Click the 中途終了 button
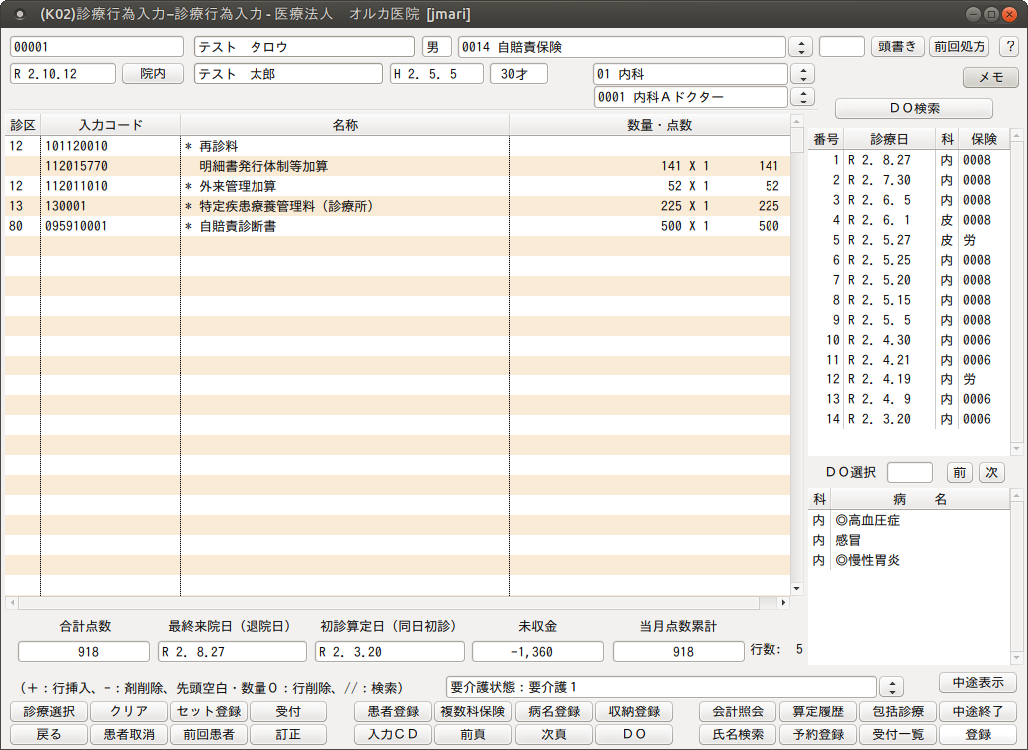The image size is (1028, 750). 977,711
